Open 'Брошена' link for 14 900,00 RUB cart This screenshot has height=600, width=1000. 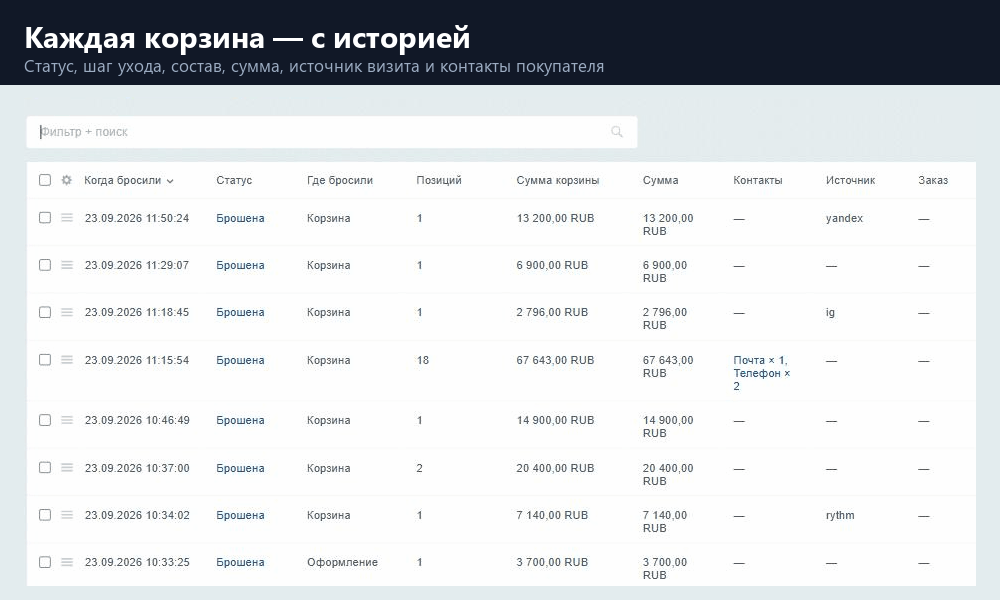pyautogui.click(x=240, y=420)
